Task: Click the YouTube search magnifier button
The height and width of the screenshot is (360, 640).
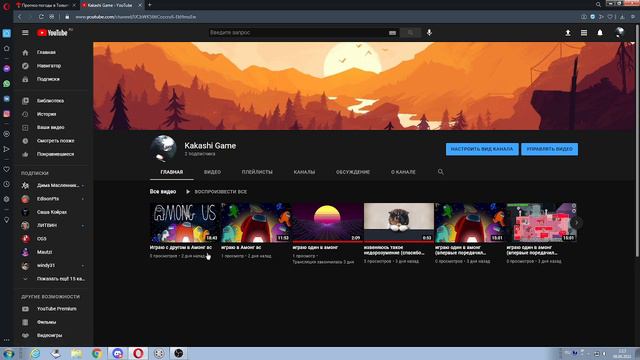Action: 410,33
